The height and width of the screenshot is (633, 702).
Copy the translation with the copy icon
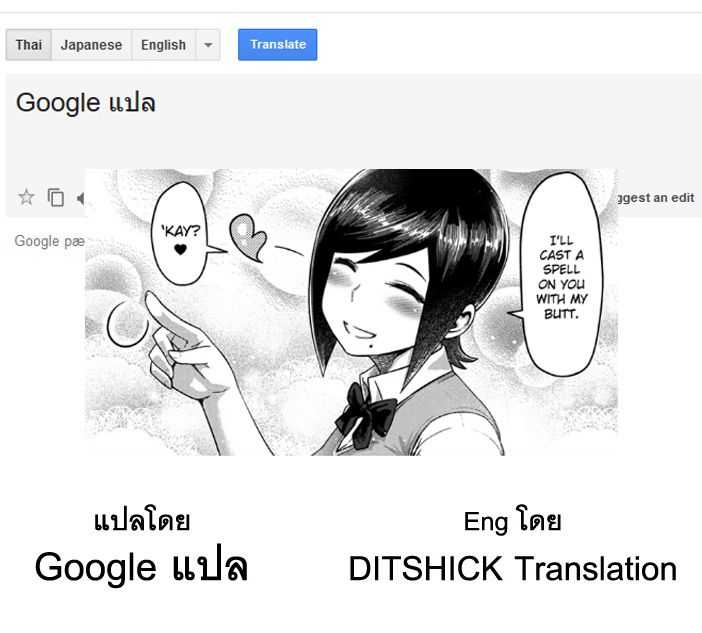[56, 197]
